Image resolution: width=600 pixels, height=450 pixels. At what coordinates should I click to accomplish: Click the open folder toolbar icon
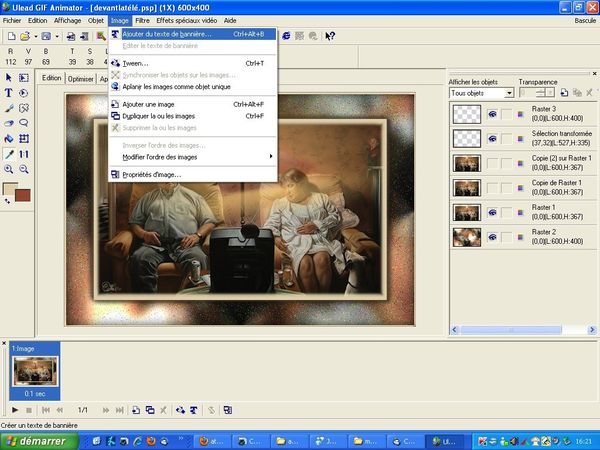click(25, 36)
